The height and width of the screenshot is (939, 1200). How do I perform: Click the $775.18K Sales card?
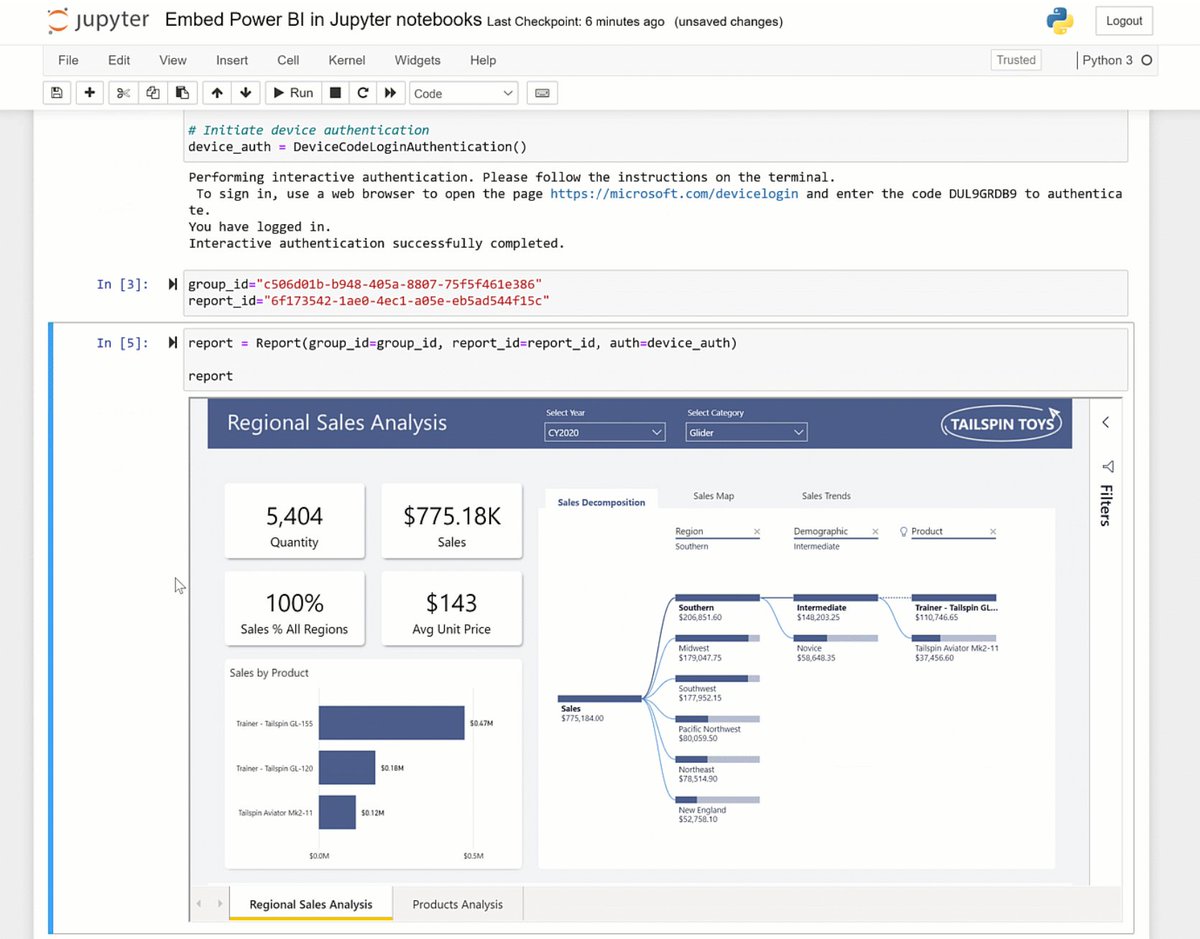tap(452, 522)
